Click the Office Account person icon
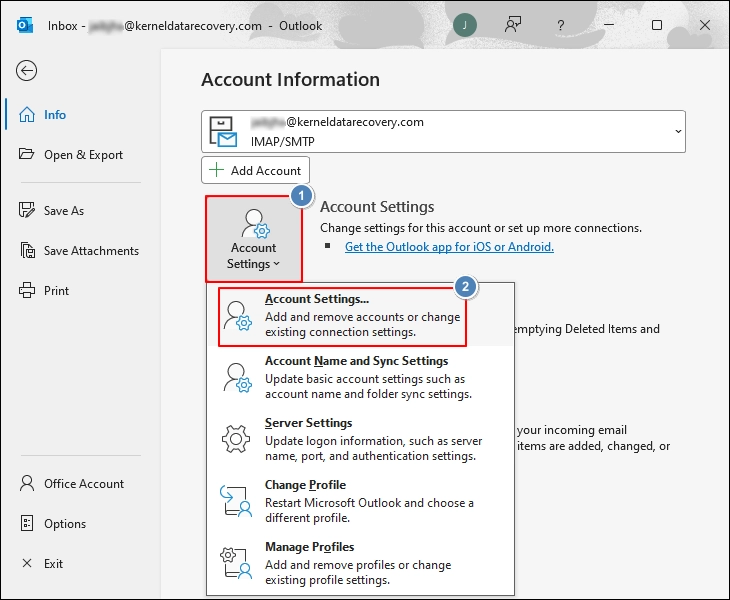The width and height of the screenshot is (730, 600). (x=27, y=483)
